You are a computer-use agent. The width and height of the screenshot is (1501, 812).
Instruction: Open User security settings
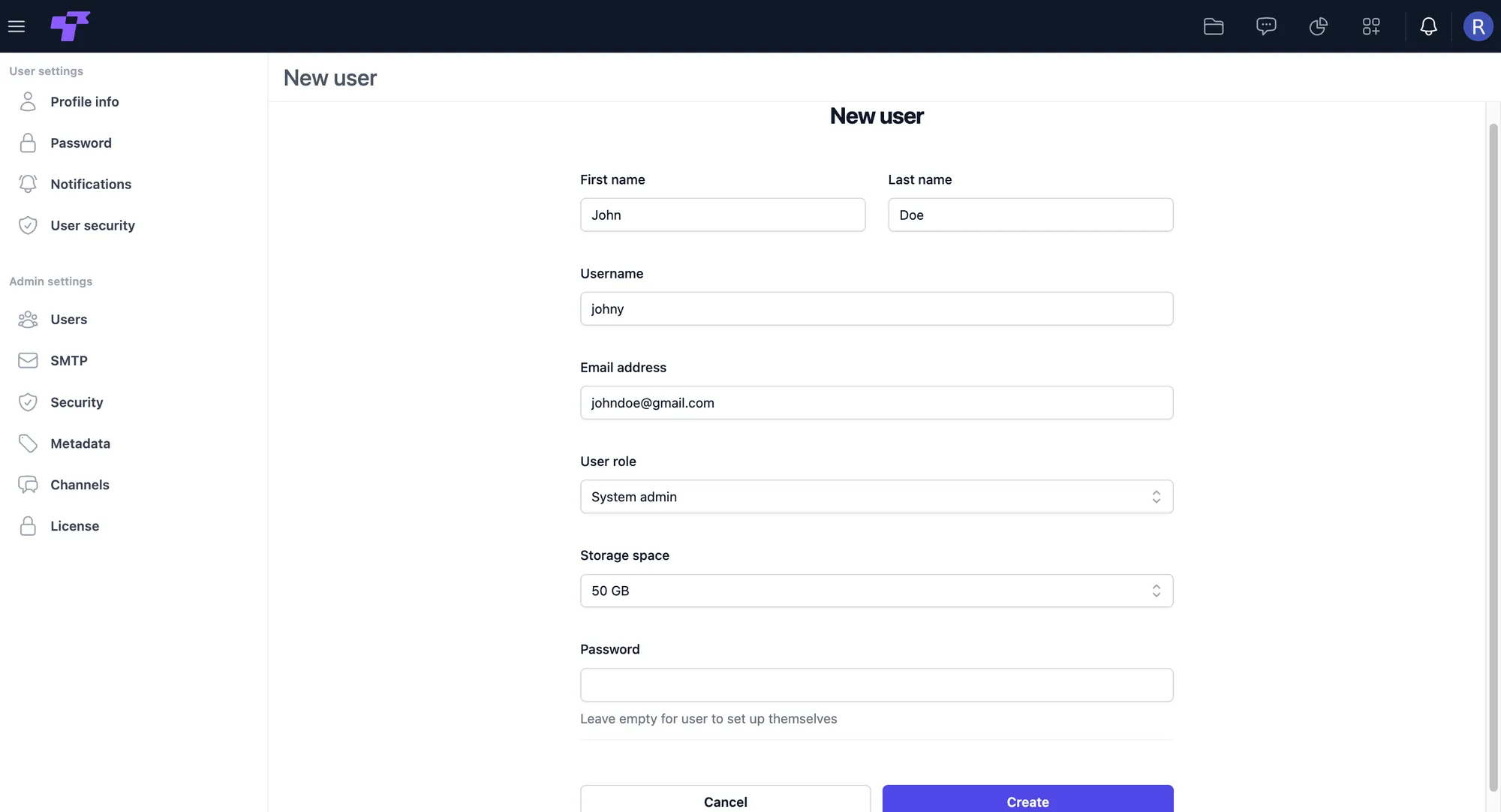pyautogui.click(x=92, y=225)
